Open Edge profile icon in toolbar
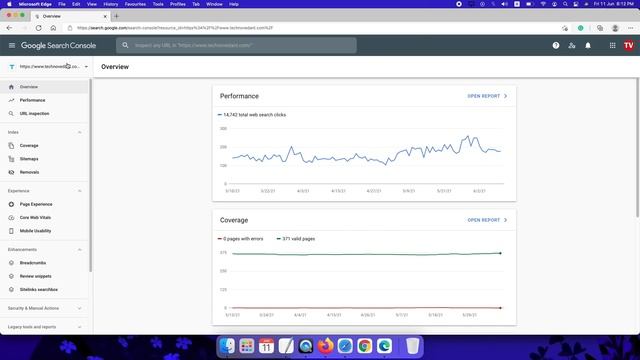640x360 pixels. 615,28
